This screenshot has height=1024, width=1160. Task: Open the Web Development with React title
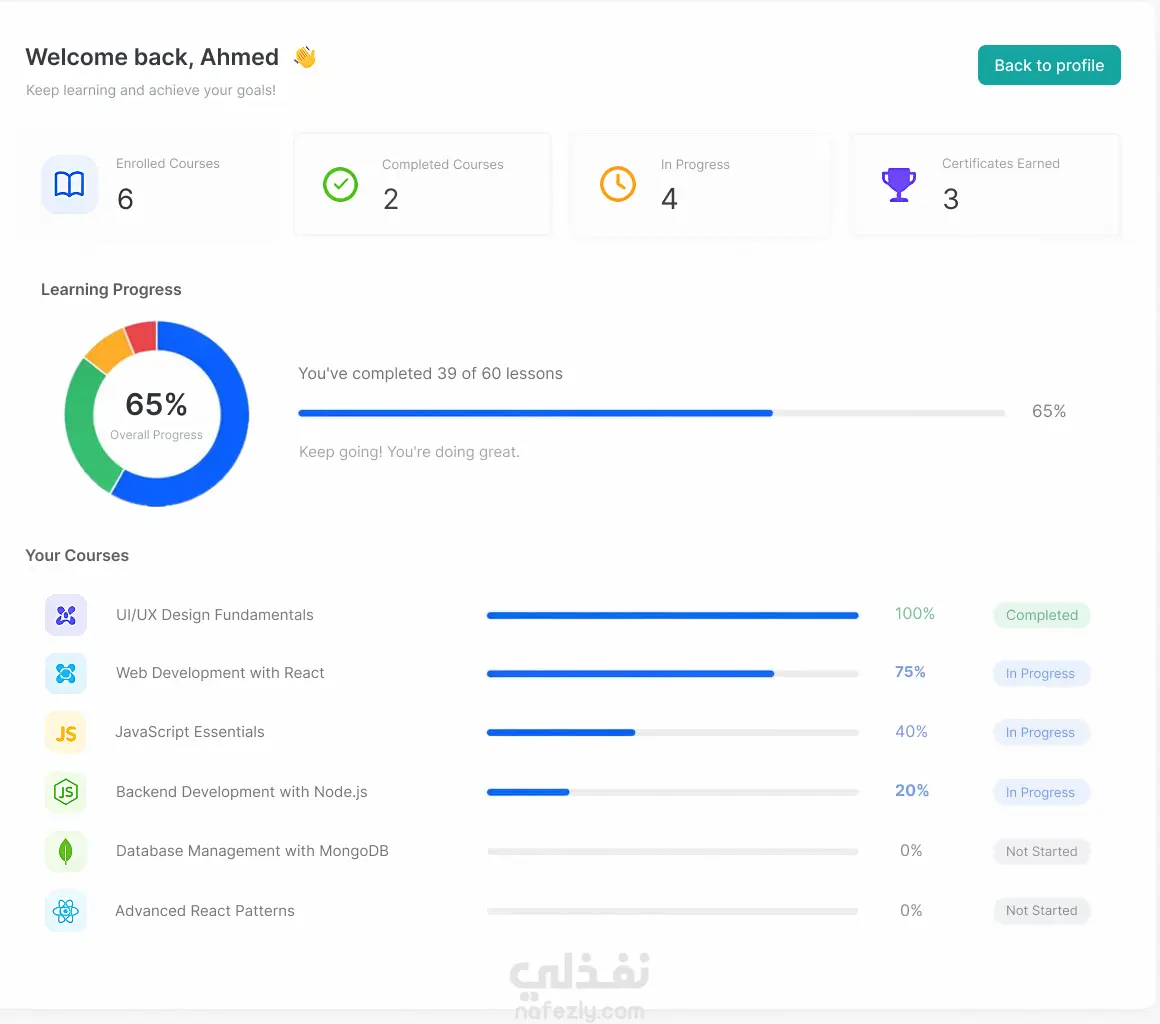tap(220, 673)
